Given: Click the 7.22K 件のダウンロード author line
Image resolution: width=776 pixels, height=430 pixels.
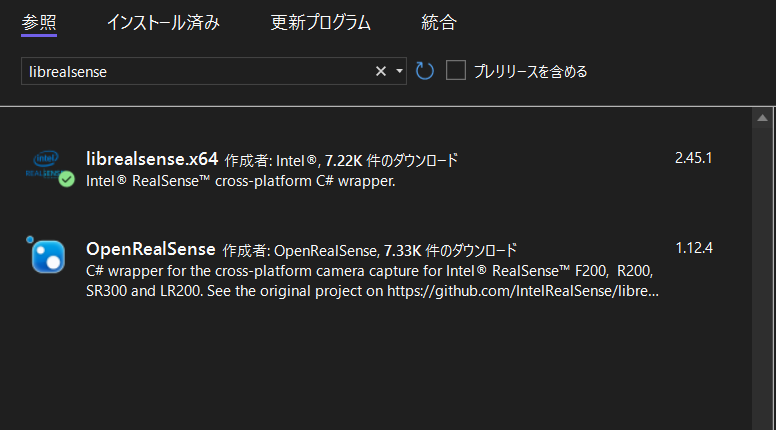Looking at the screenshot, I should (x=341, y=160).
